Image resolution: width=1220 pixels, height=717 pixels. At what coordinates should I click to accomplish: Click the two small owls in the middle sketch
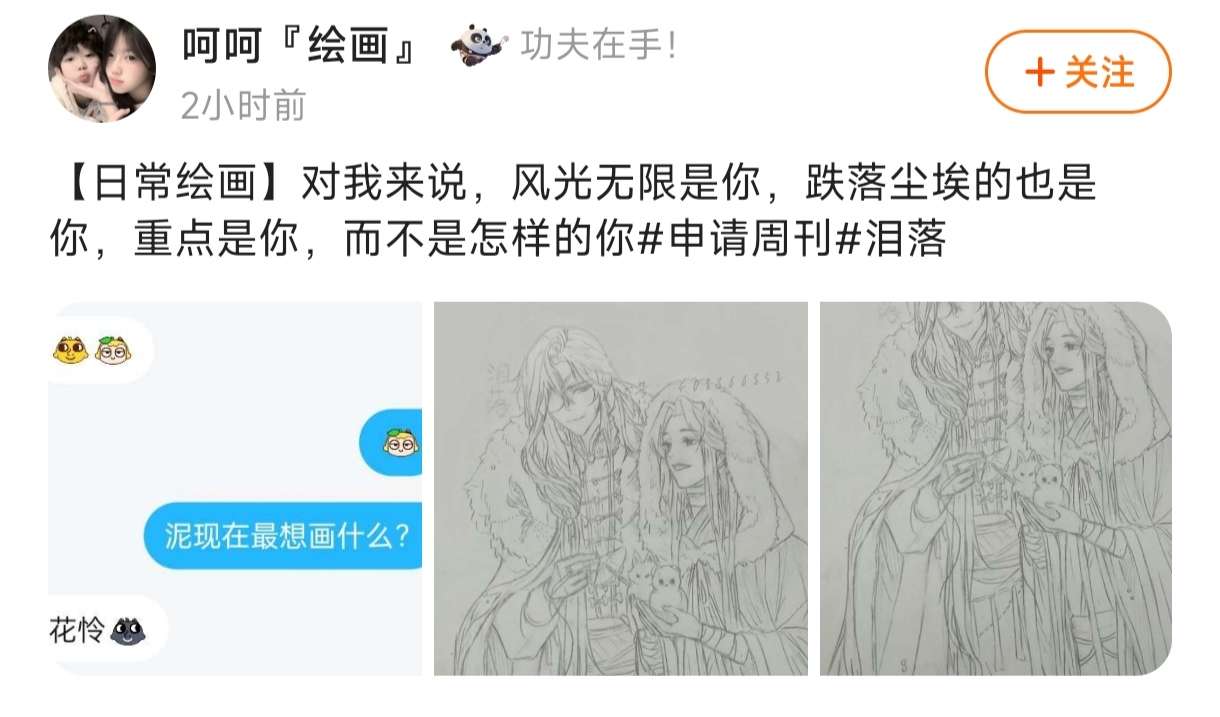pyautogui.click(x=653, y=582)
